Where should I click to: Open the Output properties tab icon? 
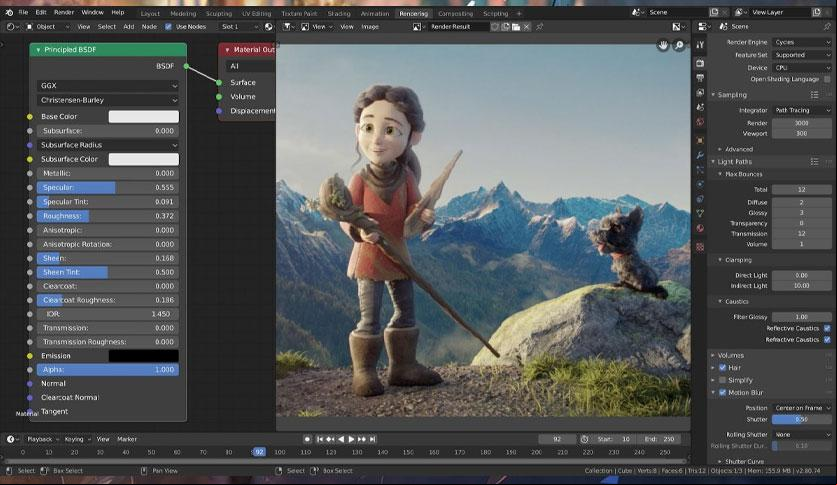700,78
